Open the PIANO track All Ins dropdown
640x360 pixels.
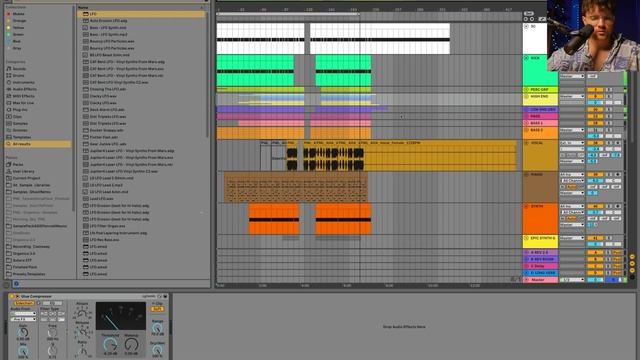(571, 174)
